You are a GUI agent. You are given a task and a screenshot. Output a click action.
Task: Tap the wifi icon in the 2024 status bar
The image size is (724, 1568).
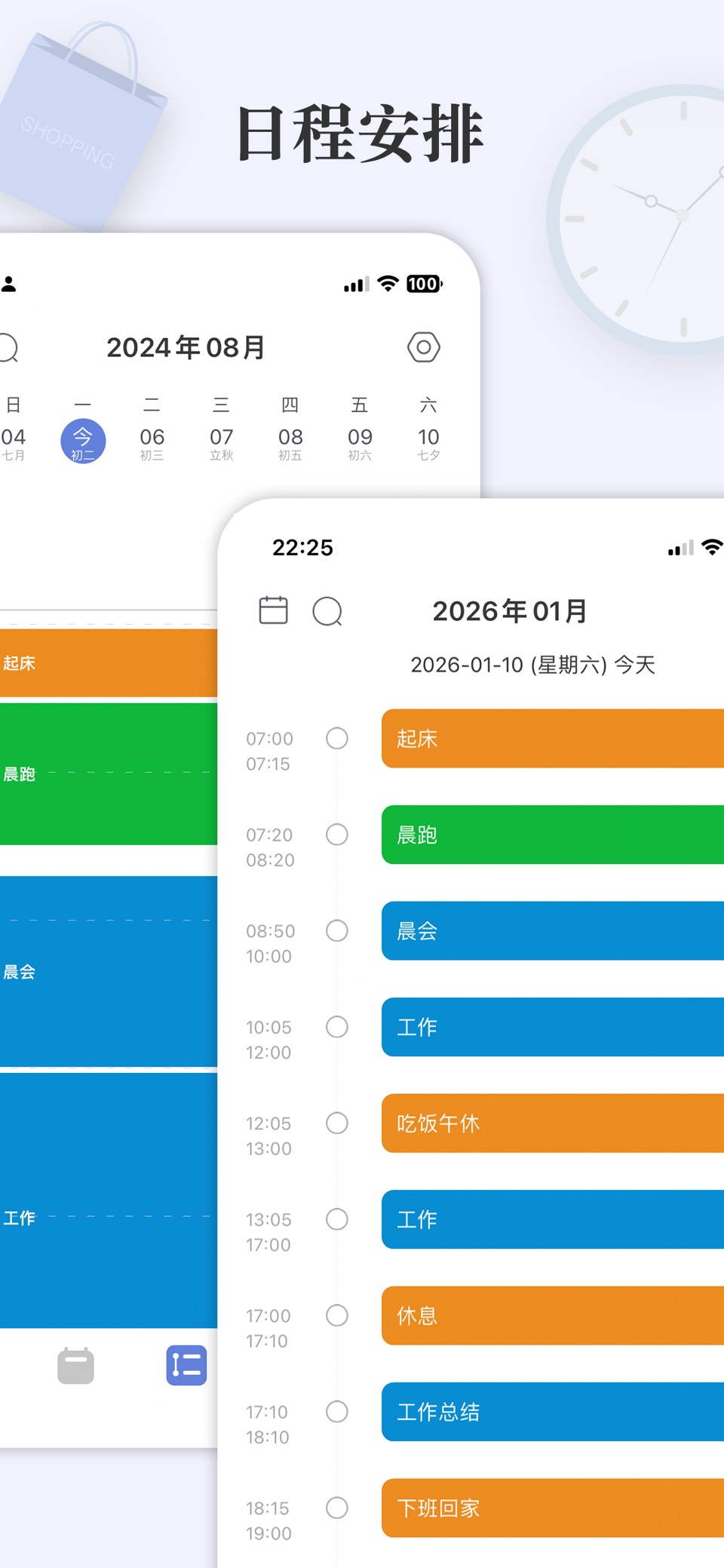click(x=388, y=284)
